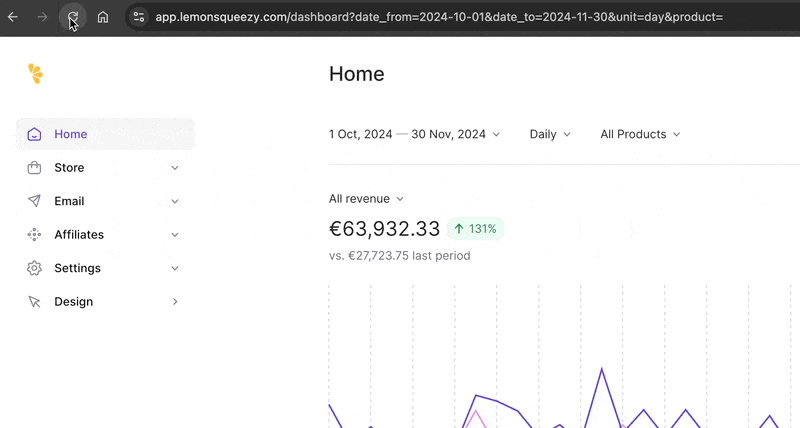Screen dimensions: 800x428
Task: Expand the Affiliates submenu chevron
Action: 175,235
